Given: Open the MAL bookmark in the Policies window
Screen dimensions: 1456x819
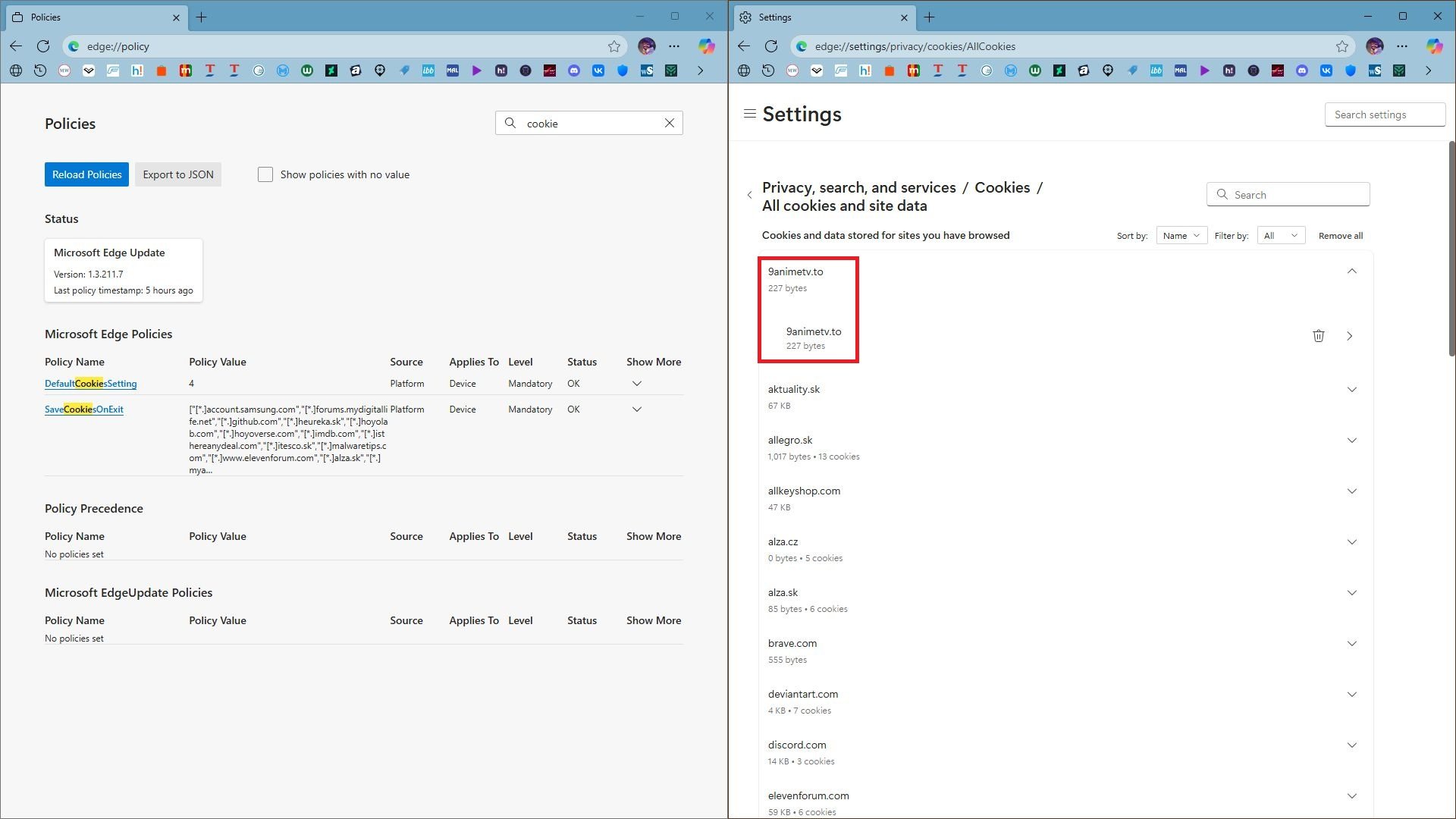Looking at the screenshot, I should [453, 71].
